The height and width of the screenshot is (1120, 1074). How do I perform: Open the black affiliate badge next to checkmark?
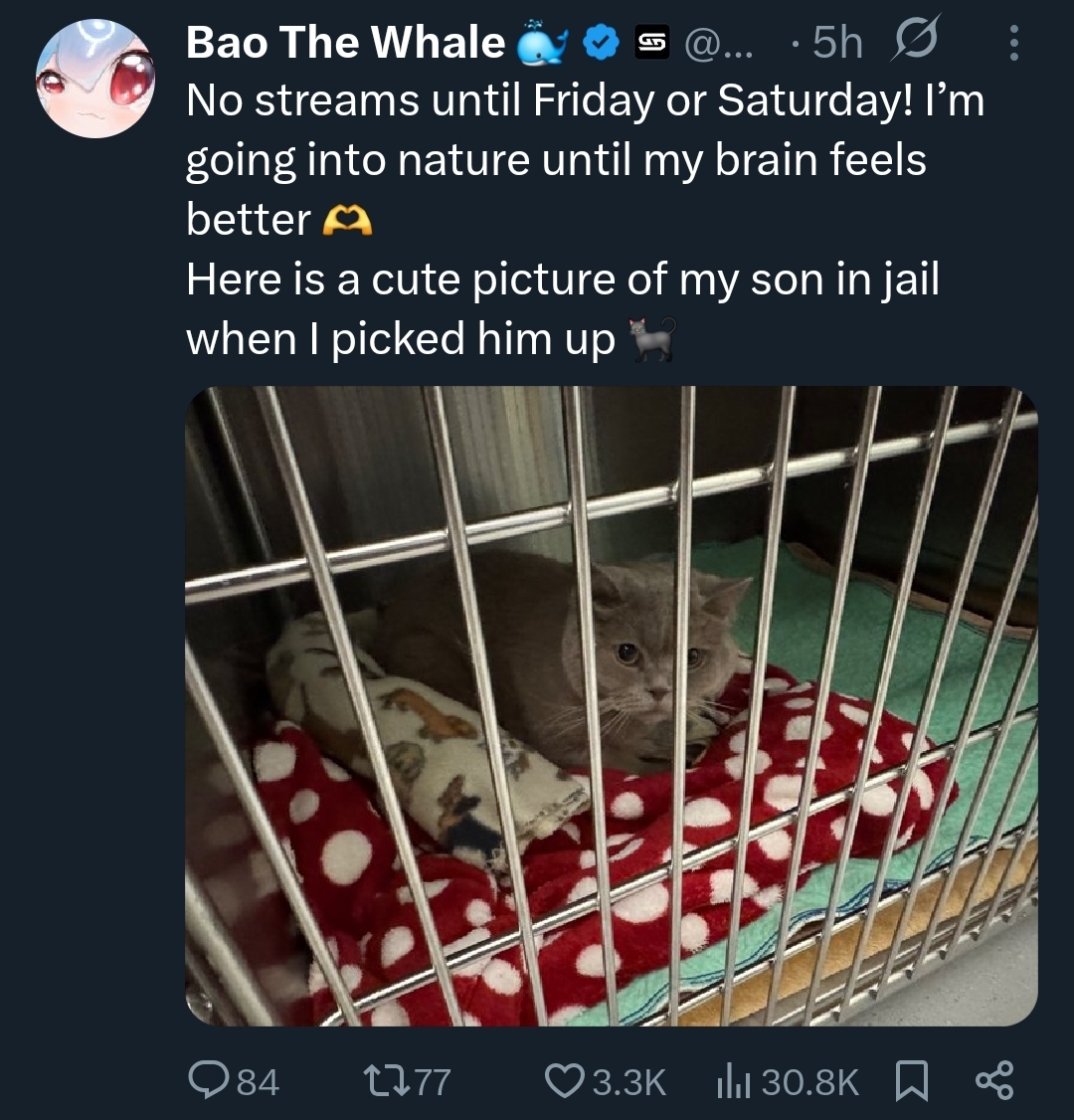coord(651,43)
